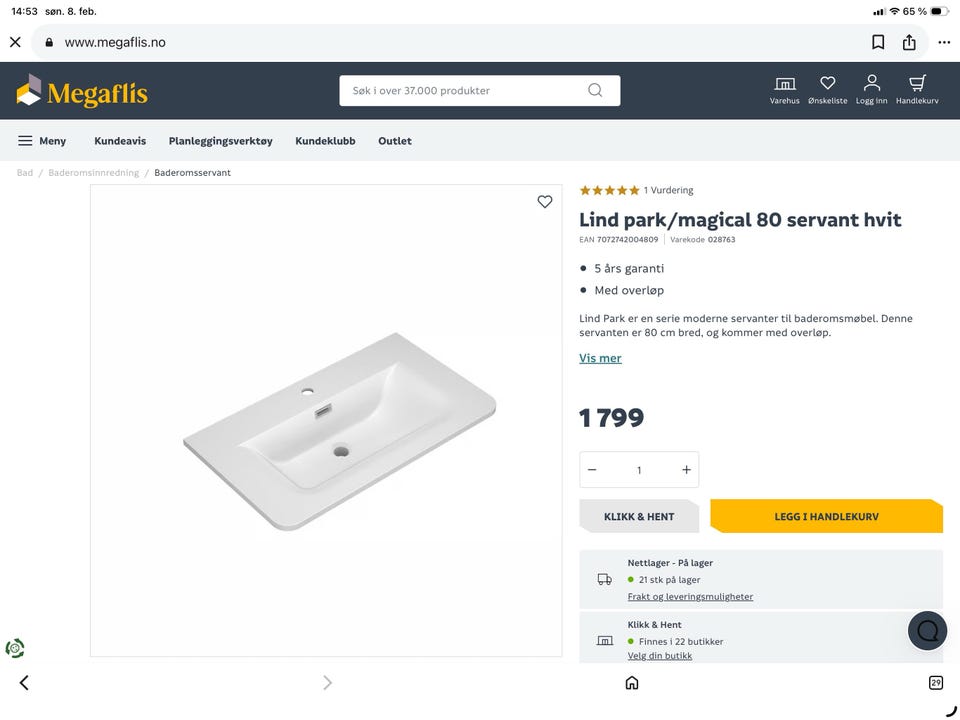This screenshot has width=960, height=720.
Task: Add product to wishlist via image heart
Action: point(545,201)
